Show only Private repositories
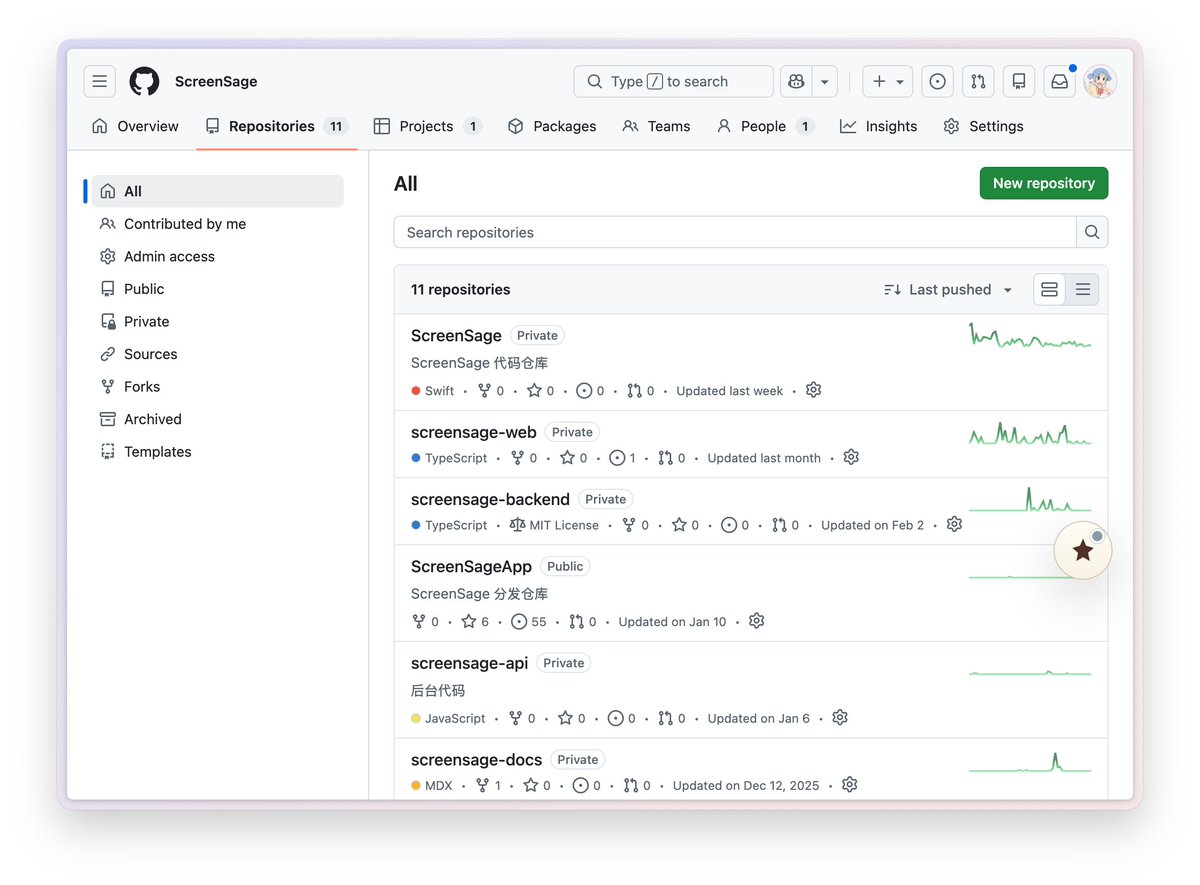Screen dimensions: 1200x885 click(x=217, y=321)
